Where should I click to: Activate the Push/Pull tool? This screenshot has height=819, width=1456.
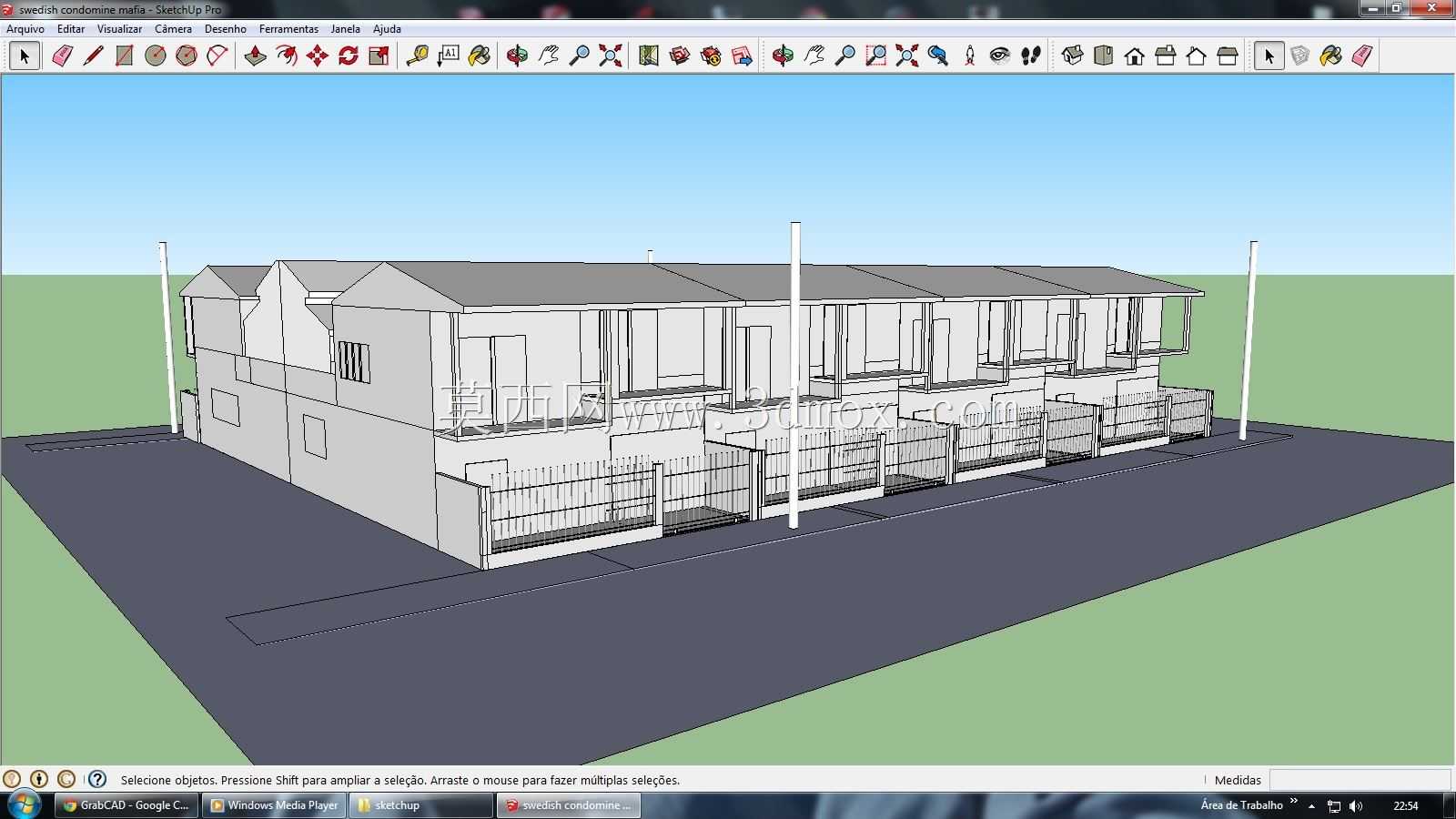click(255, 56)
